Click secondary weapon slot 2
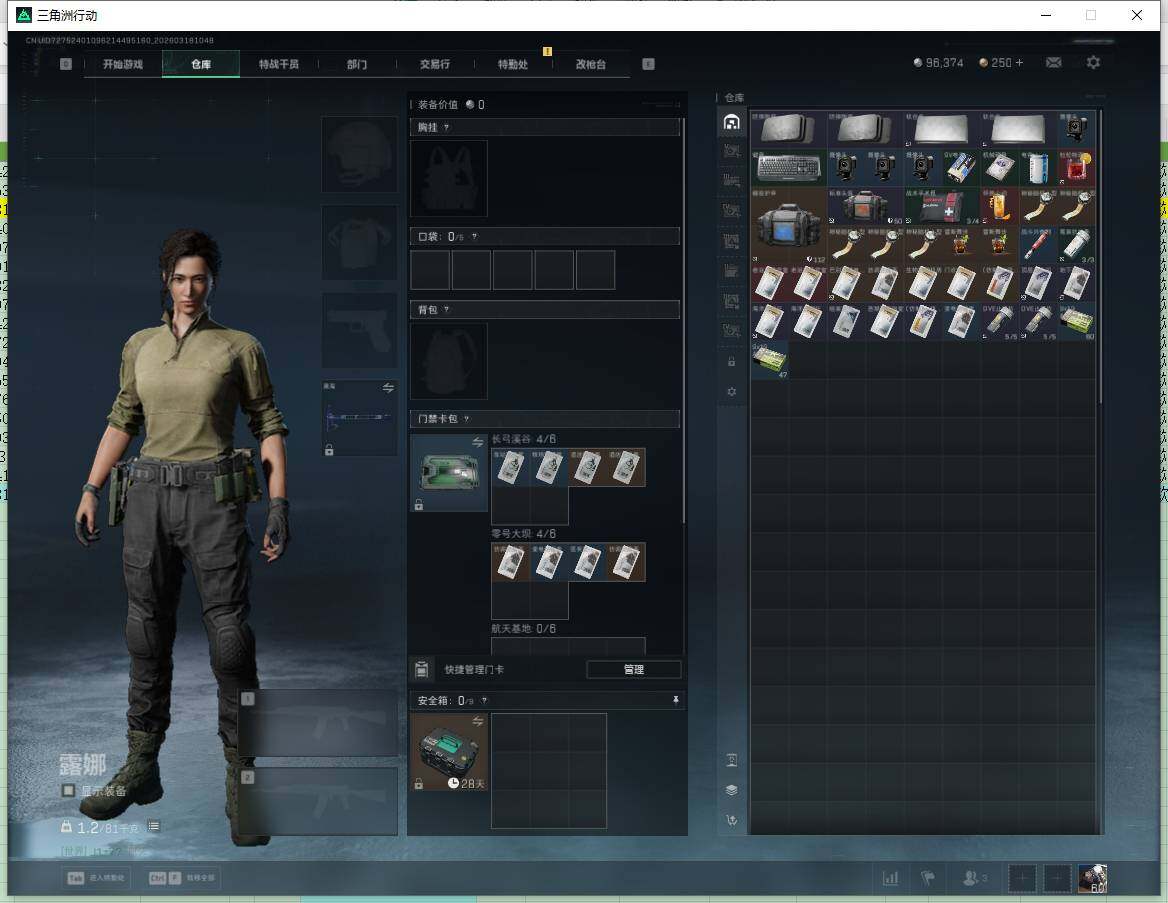Screen dimensions: 1168x903 319,802
